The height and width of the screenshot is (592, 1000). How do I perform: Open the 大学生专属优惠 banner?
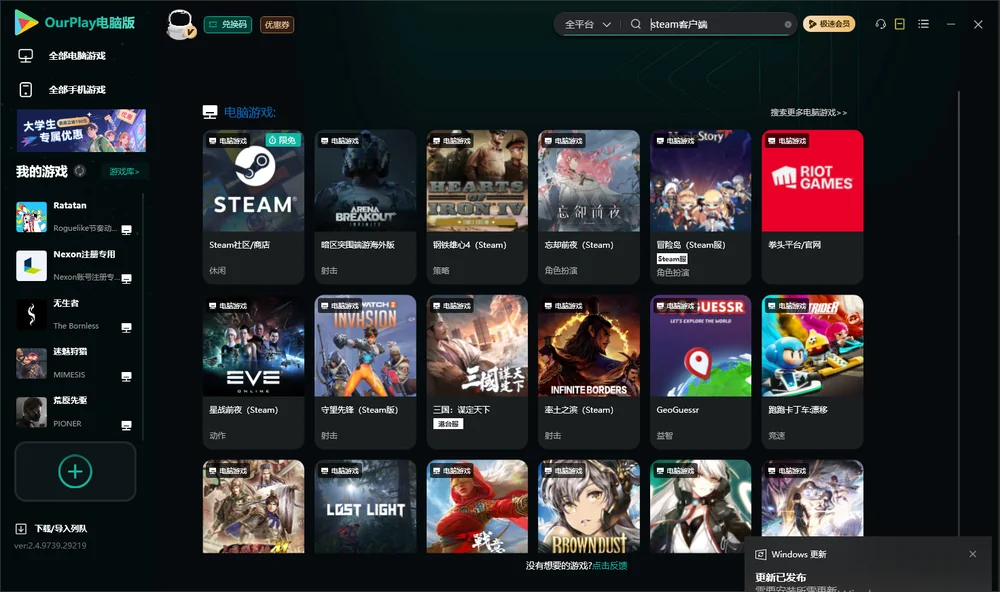point(81,130)
